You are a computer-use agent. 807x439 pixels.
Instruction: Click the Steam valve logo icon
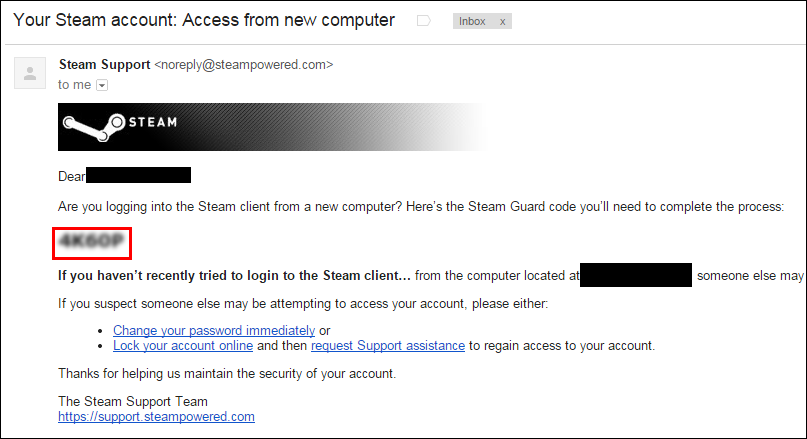click(94, 127)
